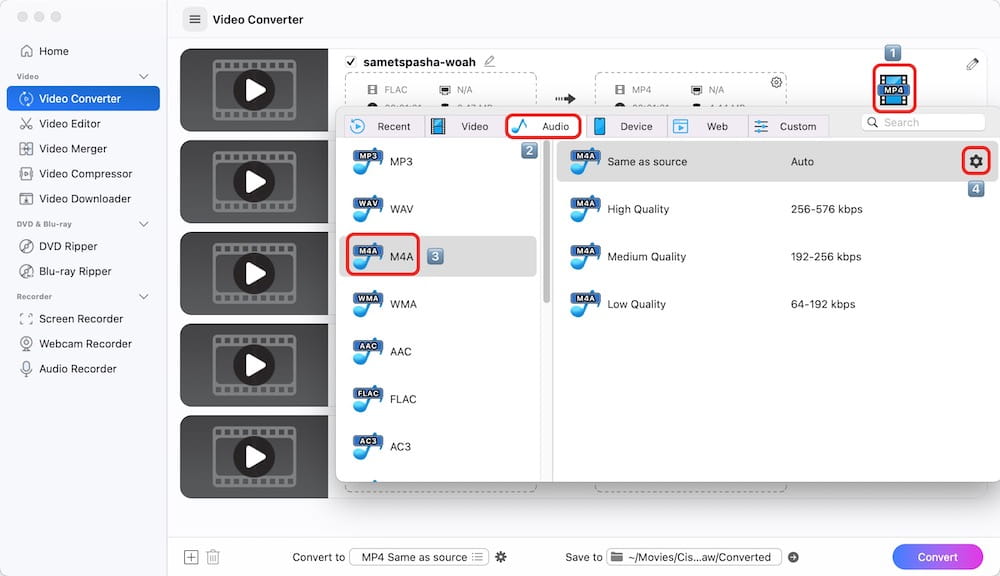Play the fifth video thumbnail
This screenshot has height=576, width=1000.
click(x=254, y=457)
